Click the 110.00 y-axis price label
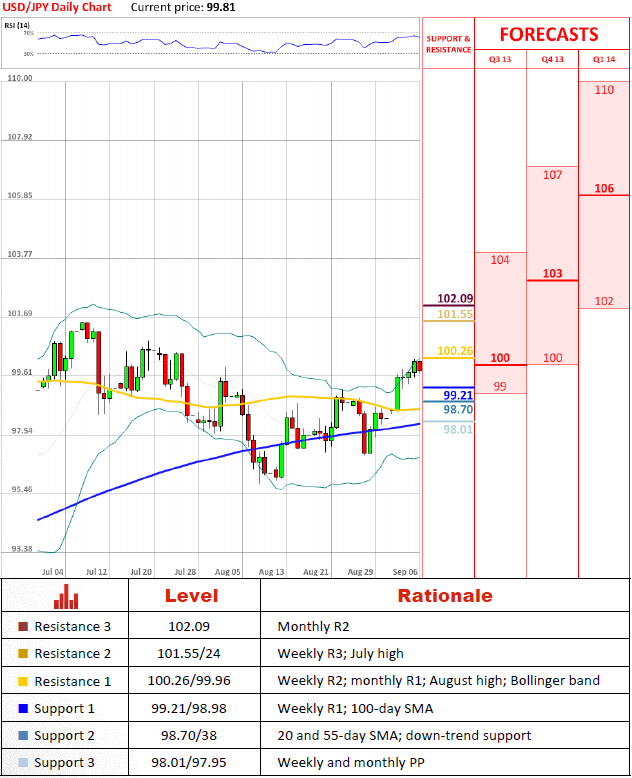This screenshot has height=778, width=632. coord(20,78)
